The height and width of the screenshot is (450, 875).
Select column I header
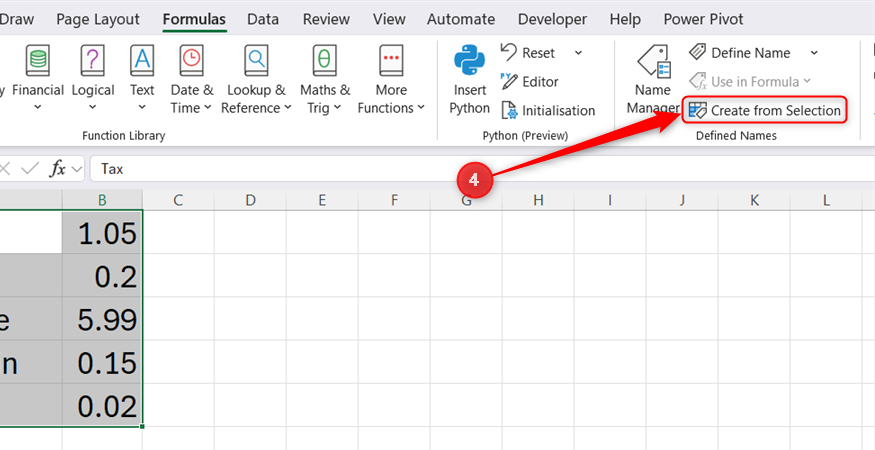pyautogui.click(x=610, y=200)
